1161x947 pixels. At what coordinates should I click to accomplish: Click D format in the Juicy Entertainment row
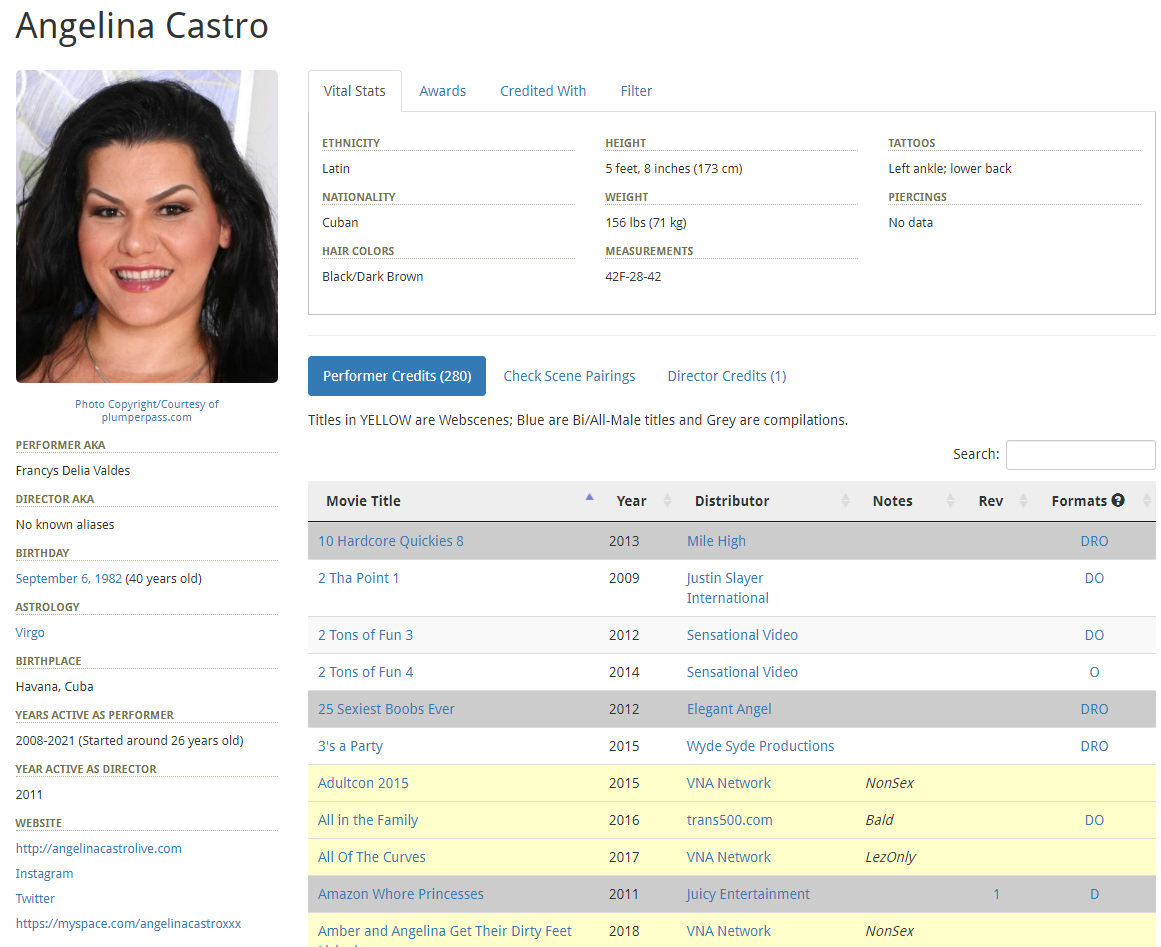(x=1094, y=894)
